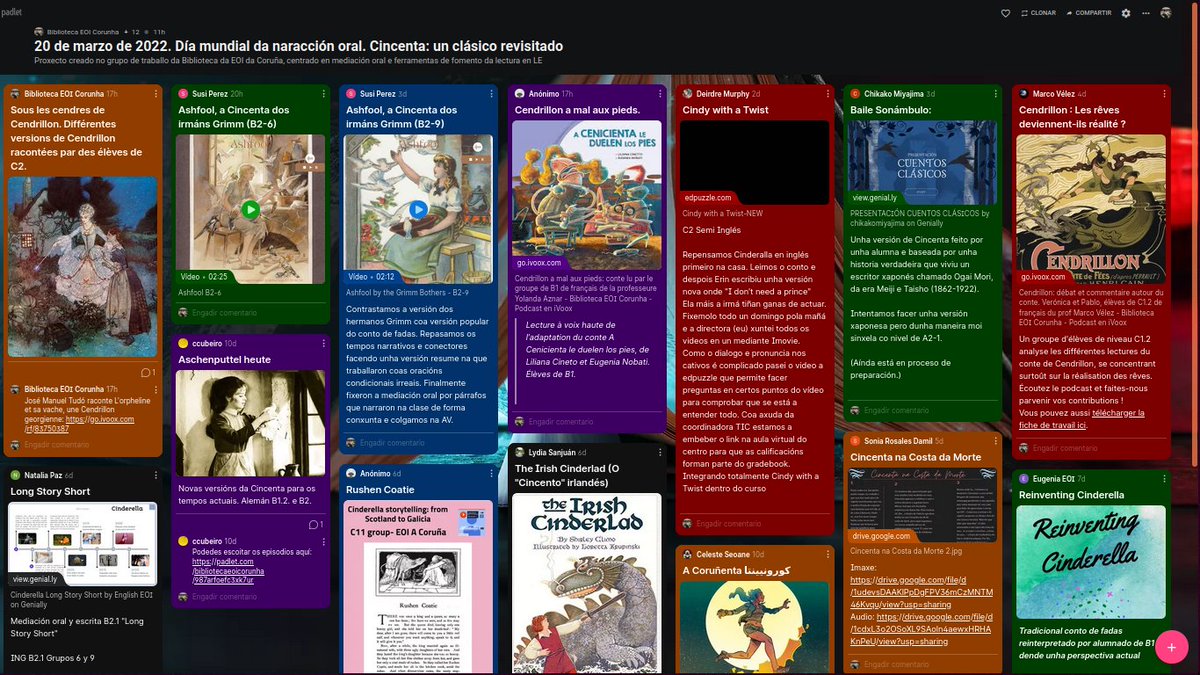The image size is (1200, 675).
Task: Open Rushen Coatie storytelling document image
Action: point(418,588)
